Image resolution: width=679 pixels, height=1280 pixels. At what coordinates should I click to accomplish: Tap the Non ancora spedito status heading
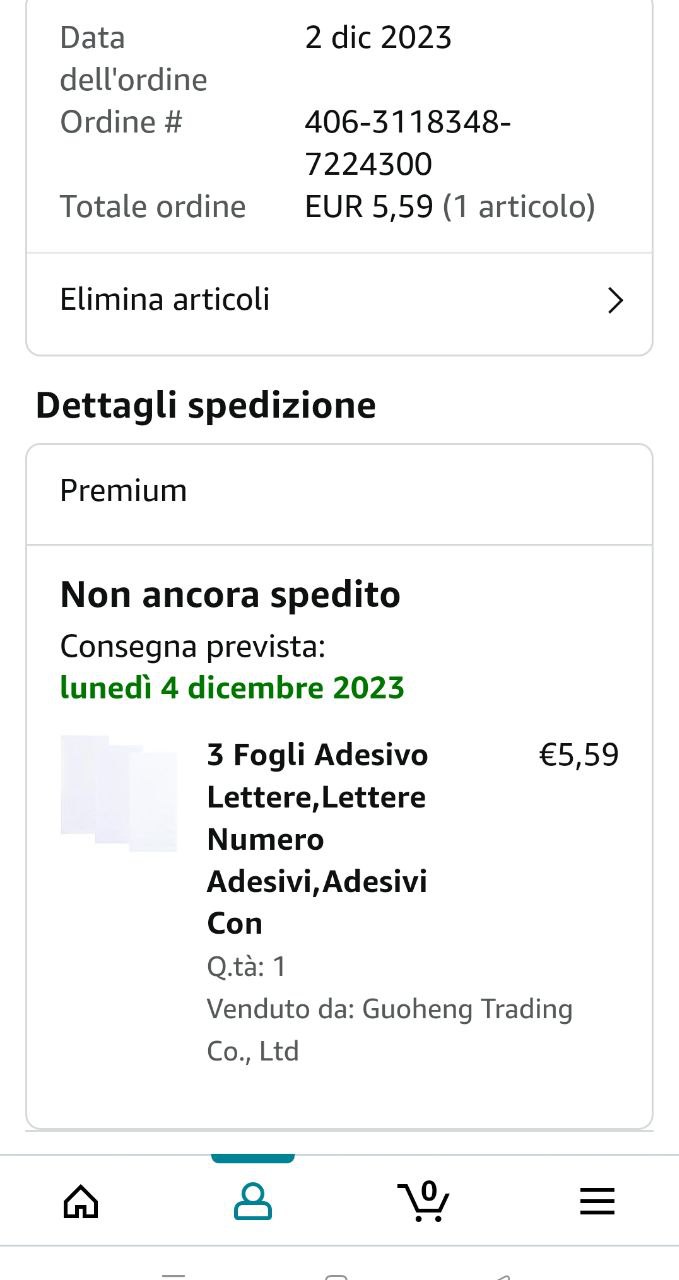[x=230, y=595]
